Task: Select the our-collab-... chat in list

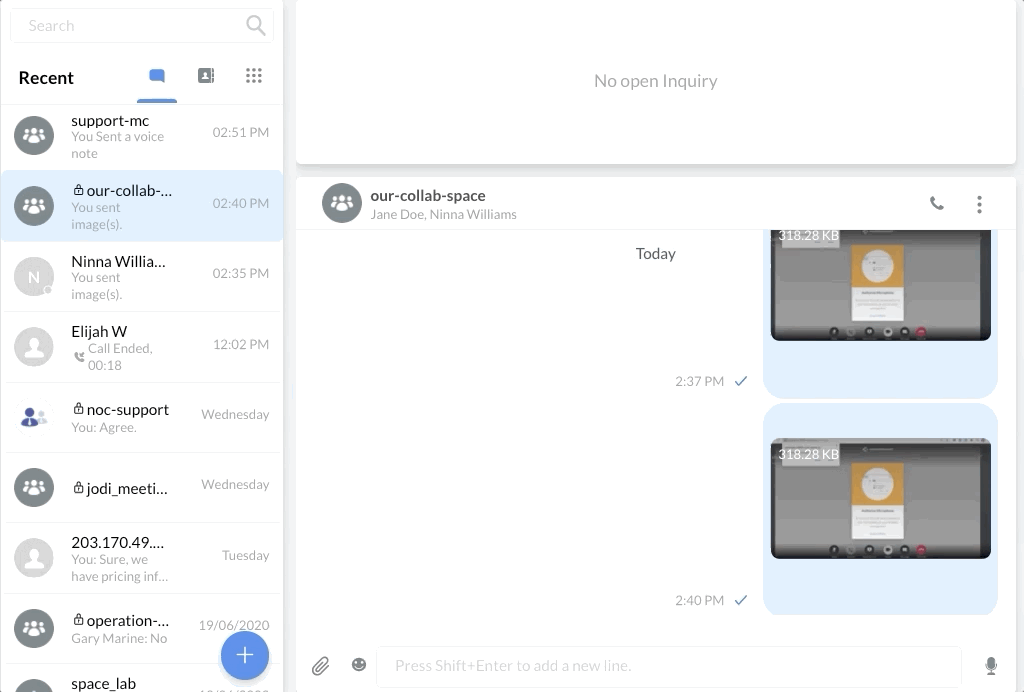Action: 142,206
